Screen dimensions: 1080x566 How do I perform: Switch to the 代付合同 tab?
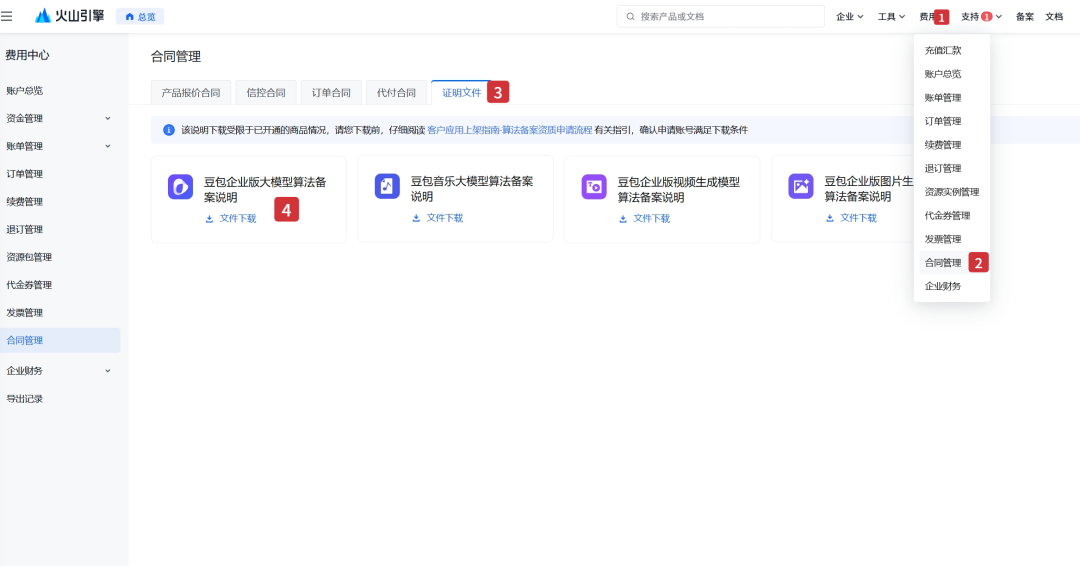pos(396,92)
